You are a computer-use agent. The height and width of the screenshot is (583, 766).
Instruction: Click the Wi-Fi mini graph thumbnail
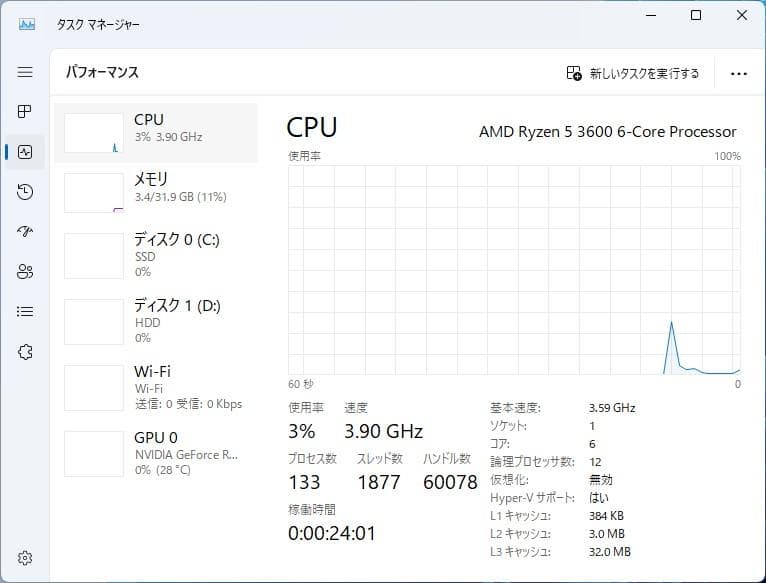coord(94,388)
